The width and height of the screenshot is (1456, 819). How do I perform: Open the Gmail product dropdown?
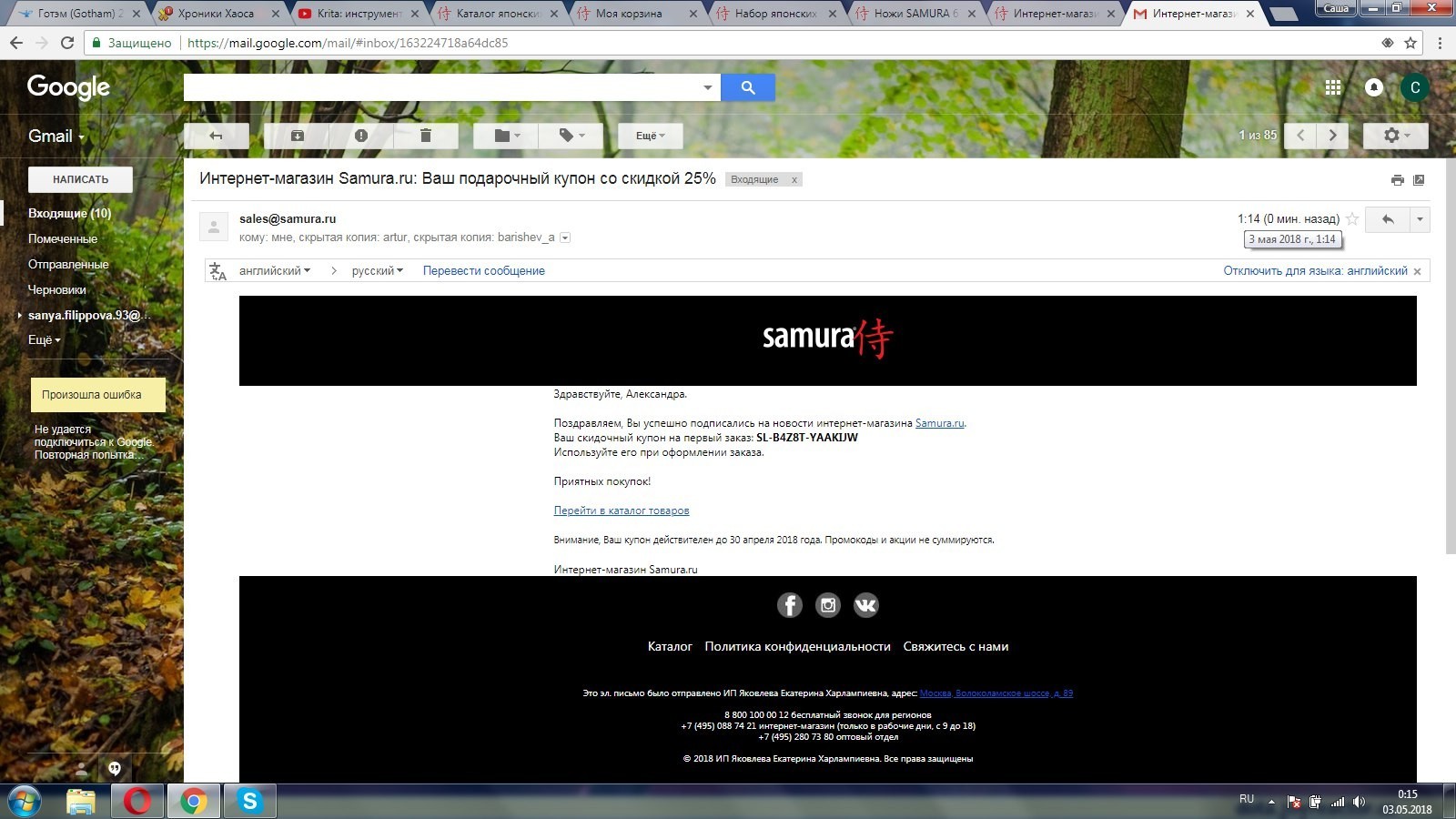[56, 136]
